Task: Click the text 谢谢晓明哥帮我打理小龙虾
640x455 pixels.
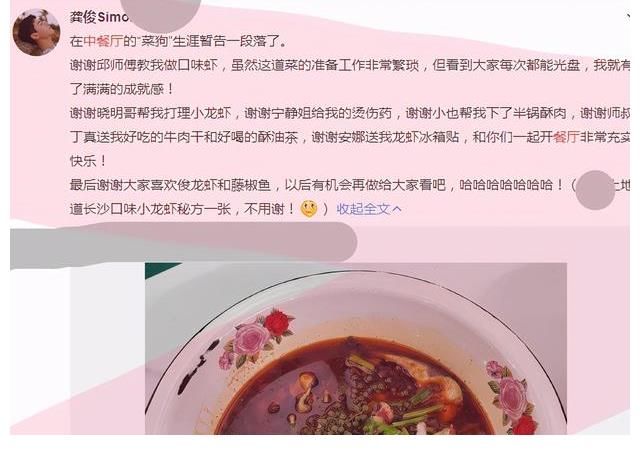Action: 151,113
